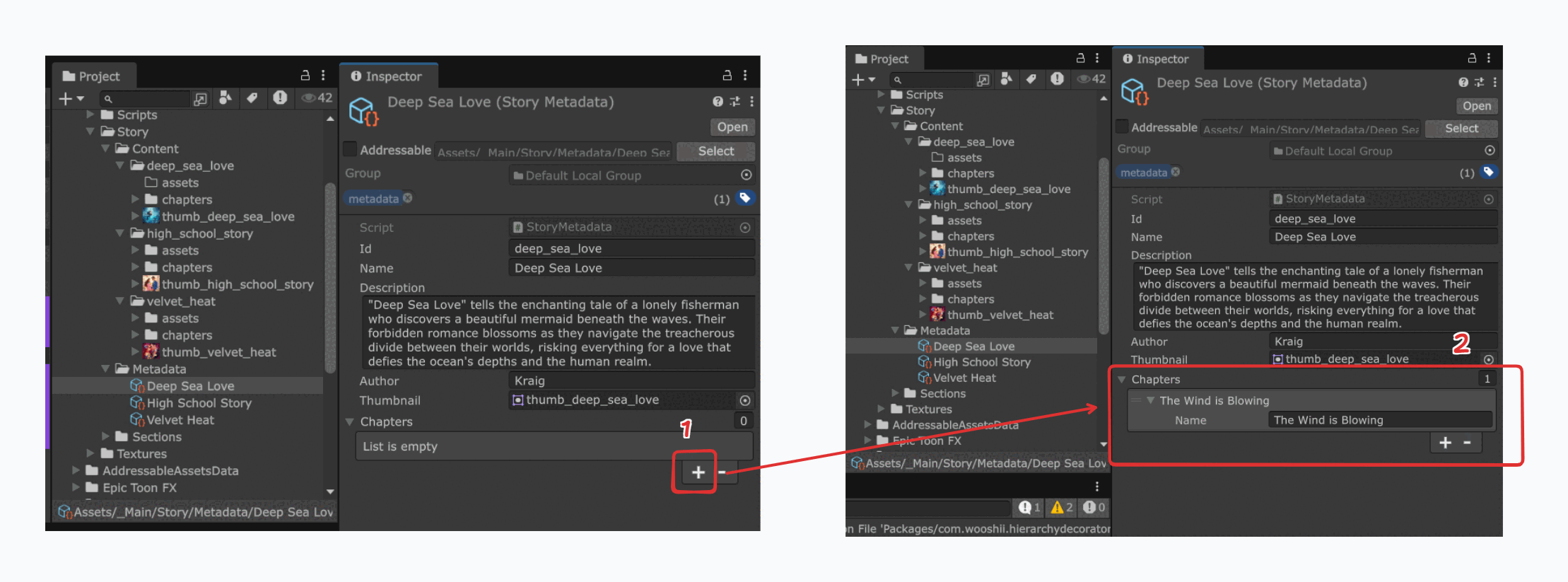Toggle console errors filter showing 0
The width and height of the screenshot is (1568, 582).
(1094, 507)
